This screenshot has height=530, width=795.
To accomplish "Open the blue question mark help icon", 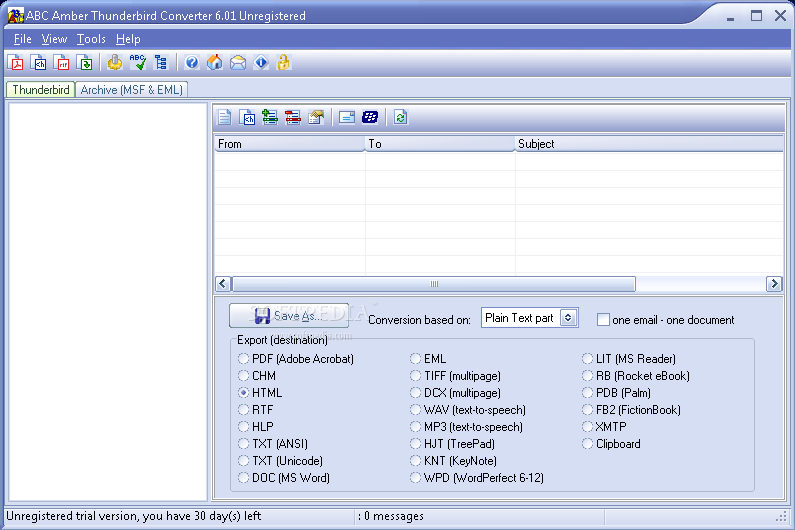I will click(x=192, y=62).
